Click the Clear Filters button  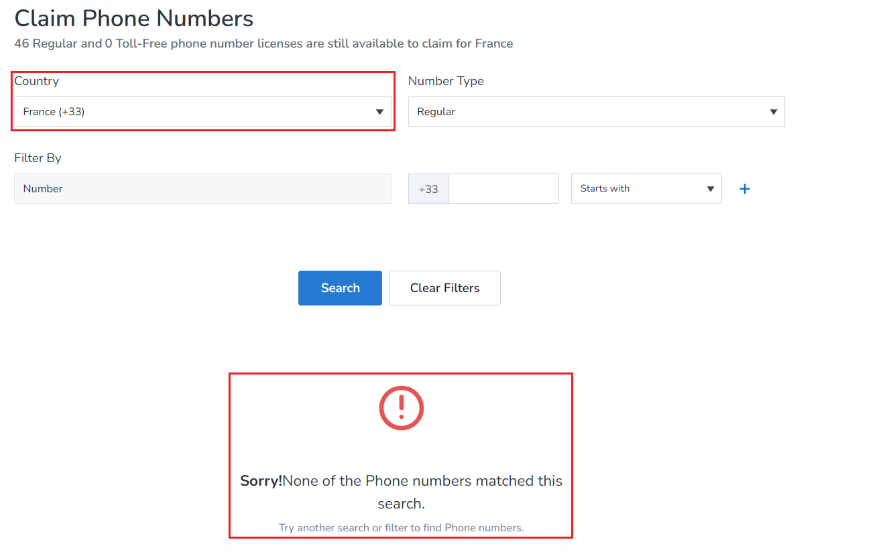point(444,288)
